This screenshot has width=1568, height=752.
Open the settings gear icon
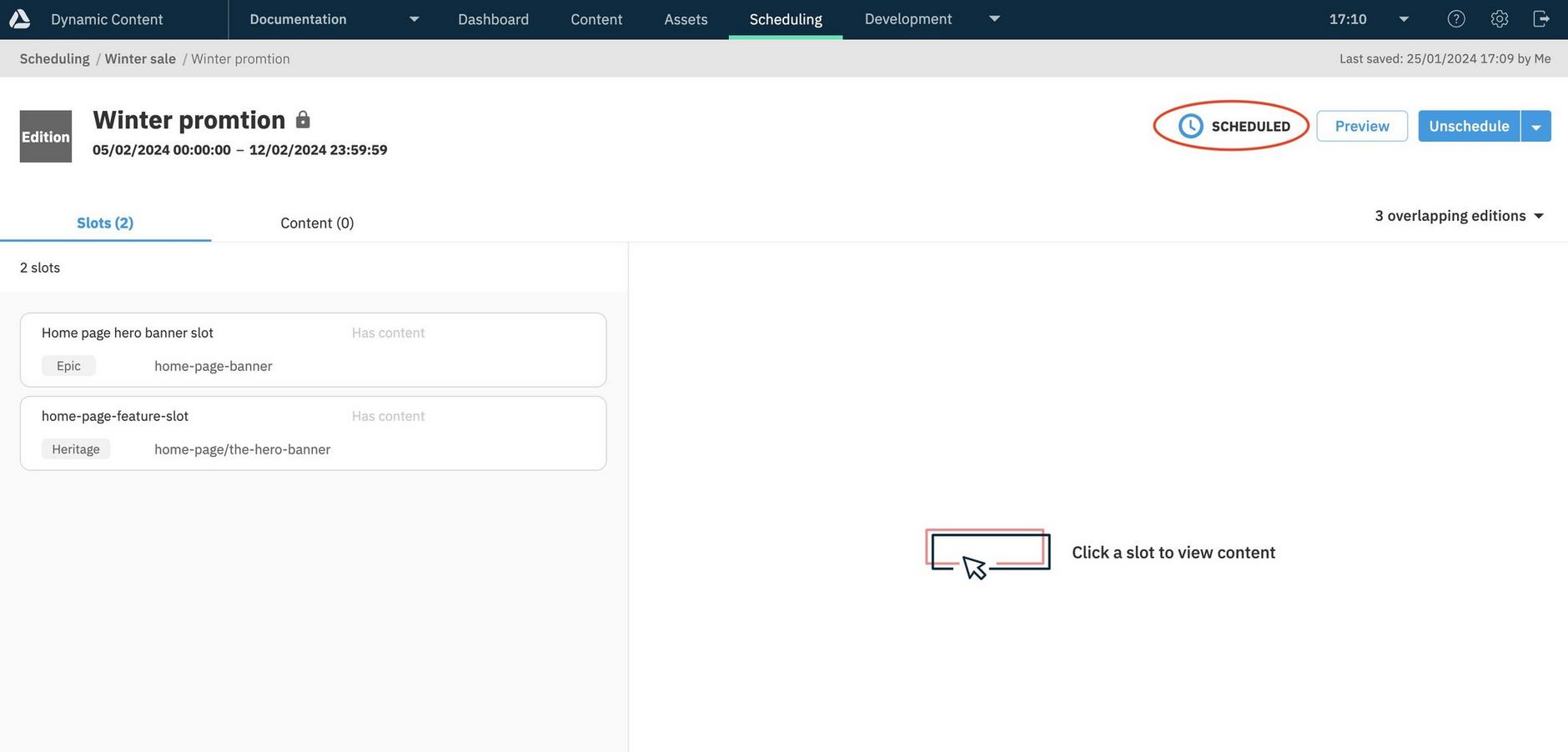1499,18
